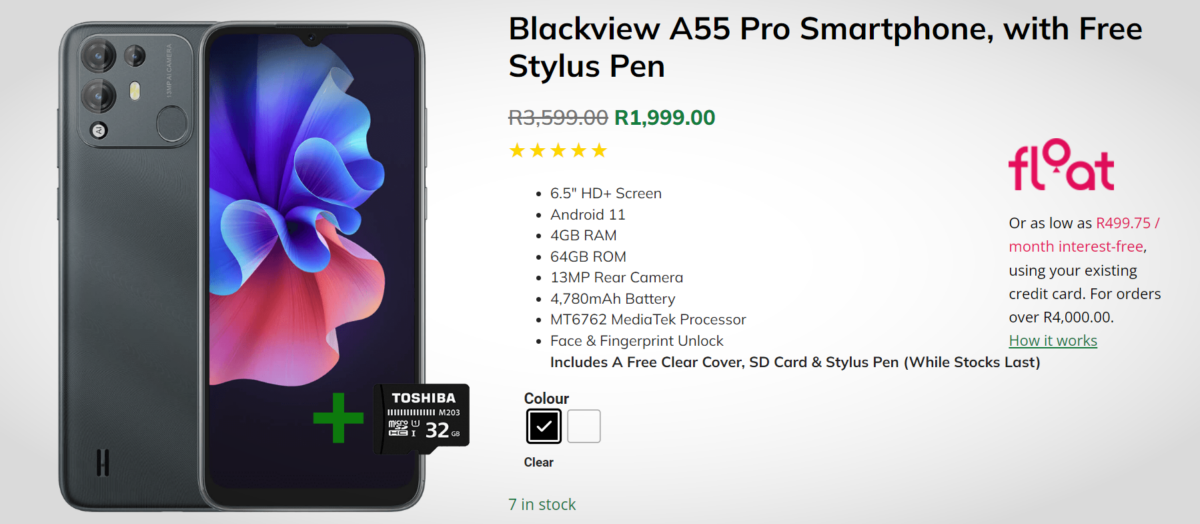Click the free cover and stylus notice
This screenshot has height=524, width=1200.
tap(795, 362)
